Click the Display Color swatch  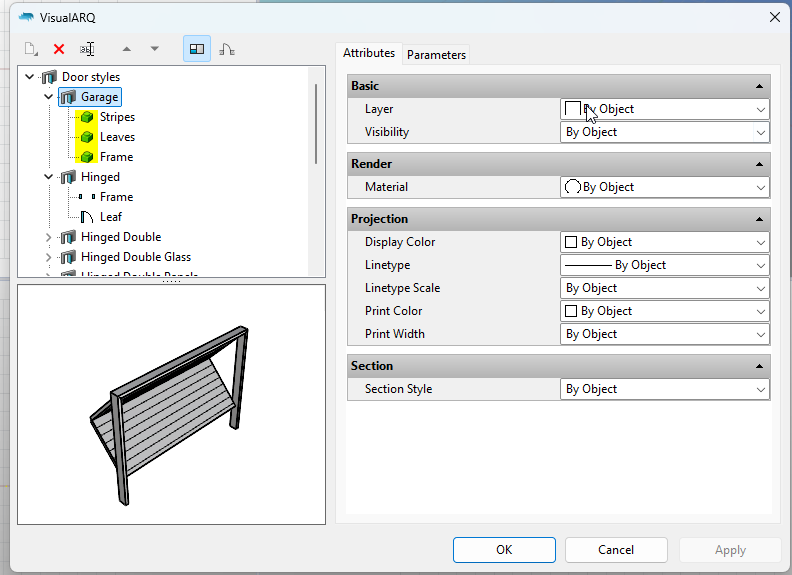[571, 242]
